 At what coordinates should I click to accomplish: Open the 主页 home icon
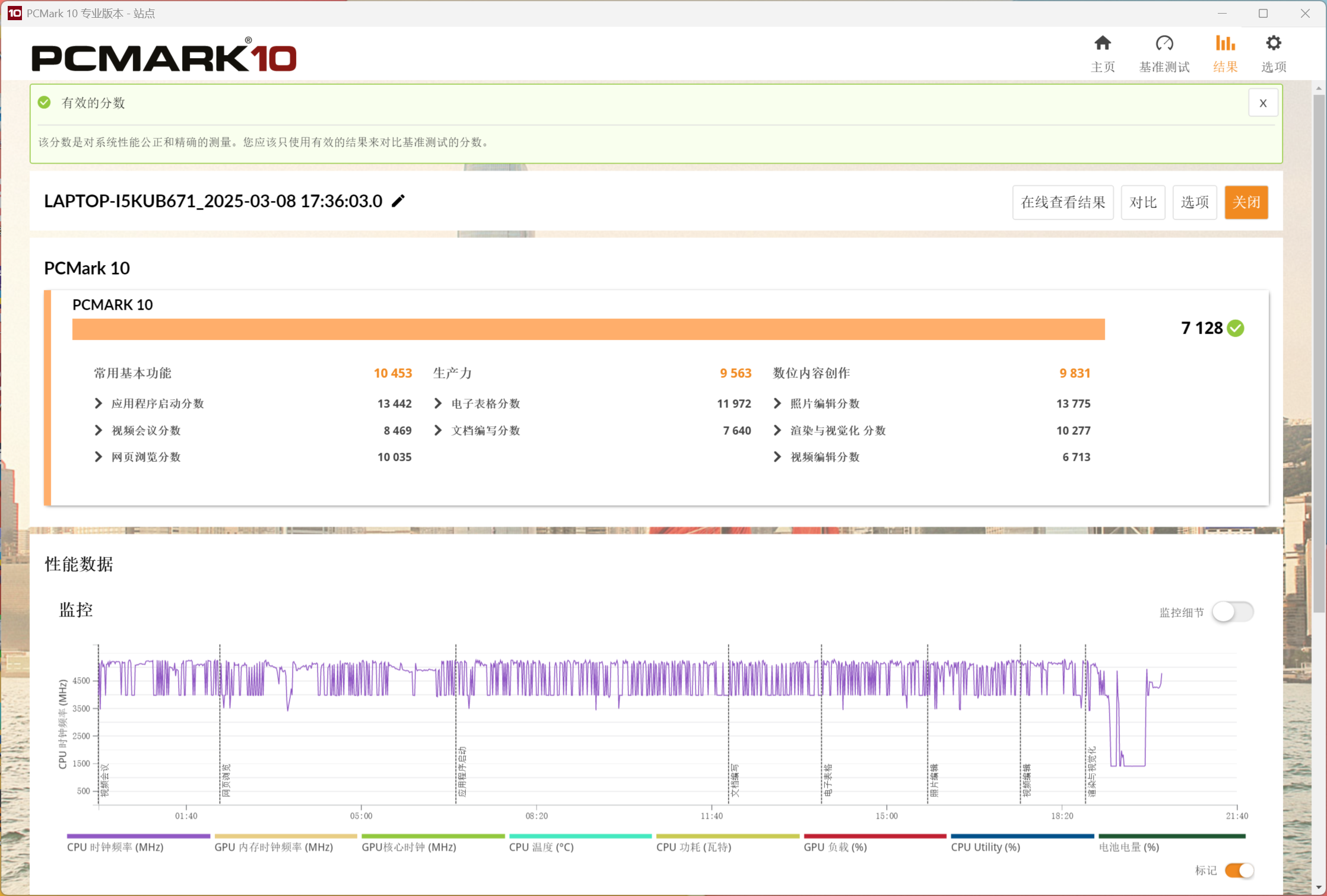coord(1103,43)
